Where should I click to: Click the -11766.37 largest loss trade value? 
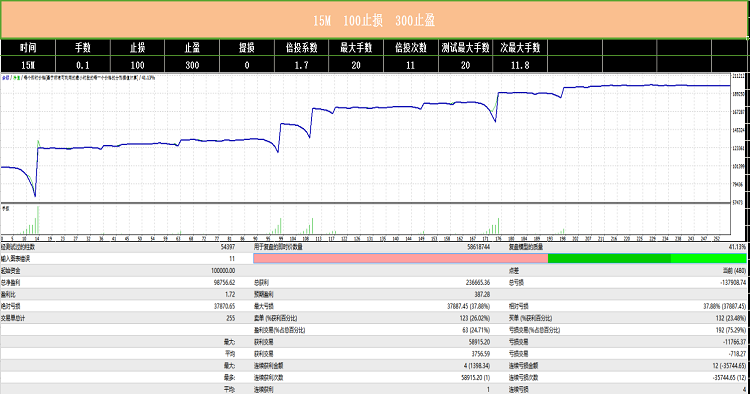734,342
